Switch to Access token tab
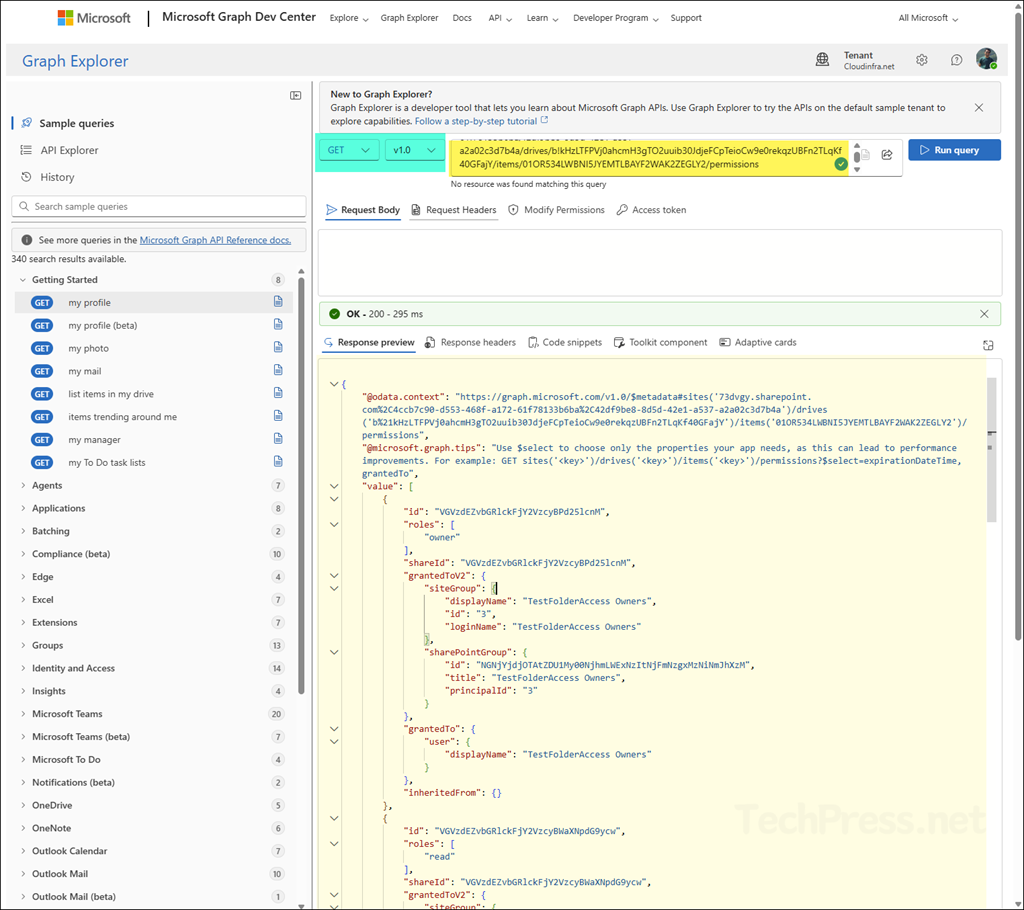 coord(651,210)
